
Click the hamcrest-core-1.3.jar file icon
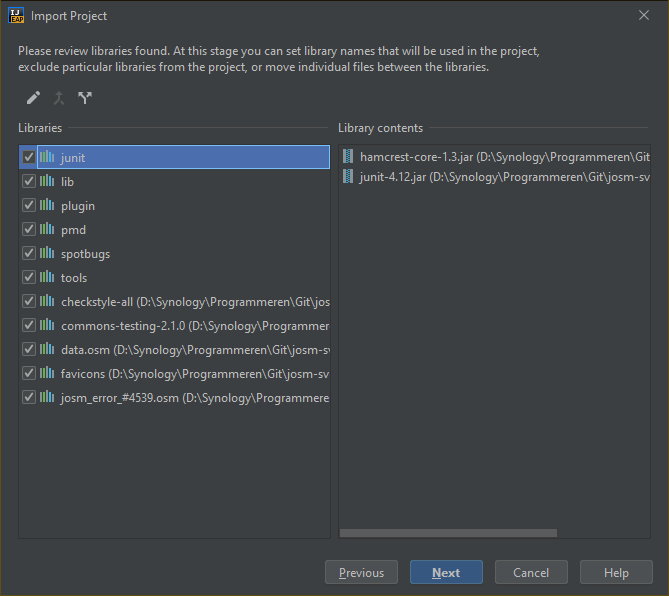pyautogui.click(x=348, y=157)
